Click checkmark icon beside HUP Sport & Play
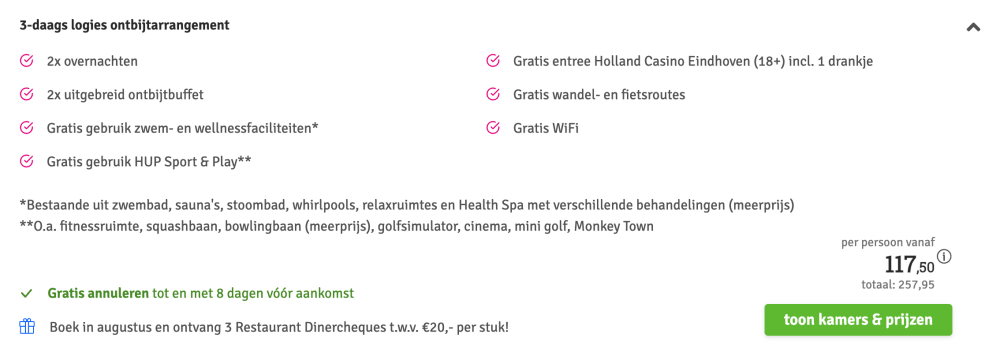 (26, 161)
